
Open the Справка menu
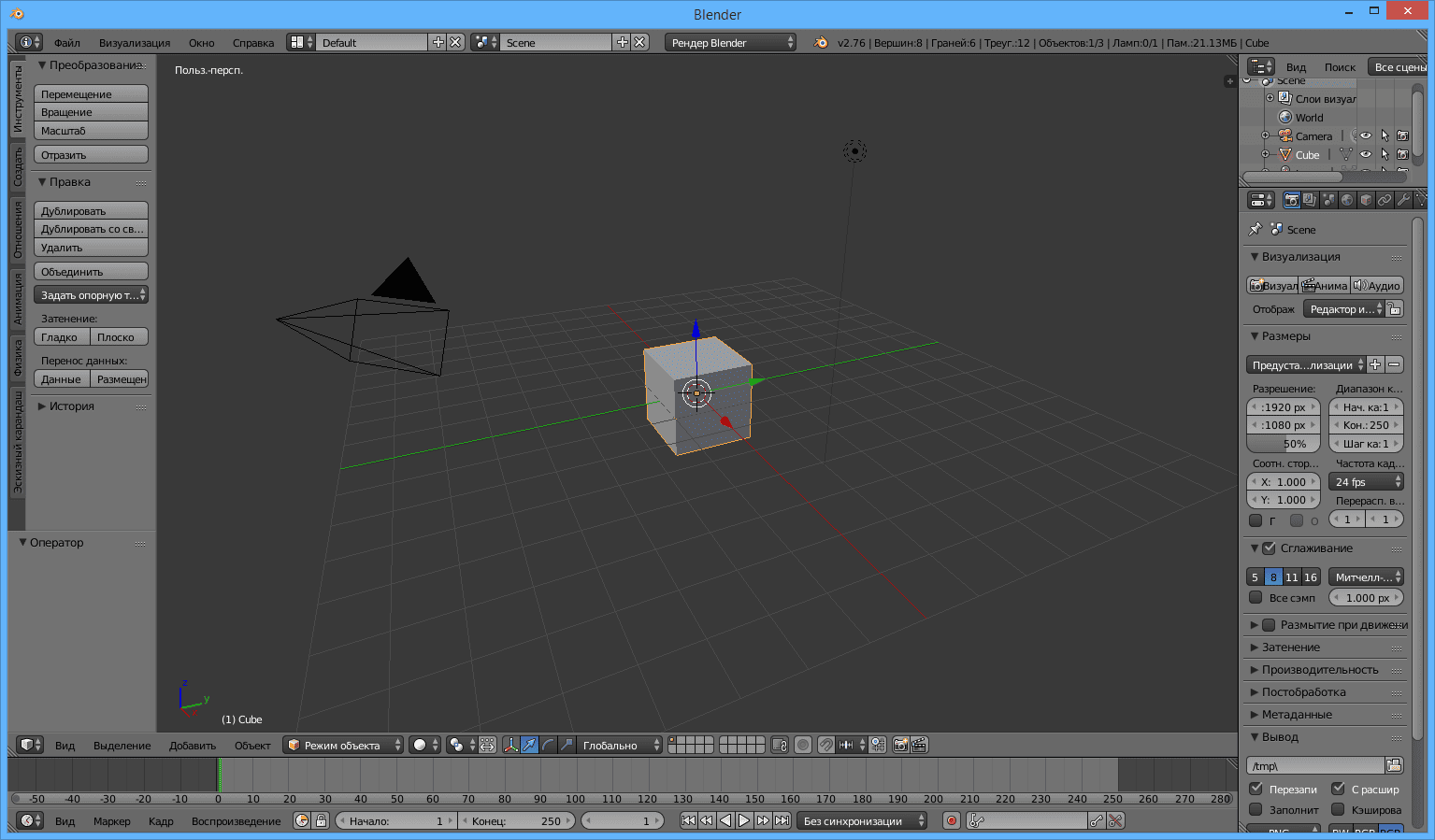tap(253, 42)
